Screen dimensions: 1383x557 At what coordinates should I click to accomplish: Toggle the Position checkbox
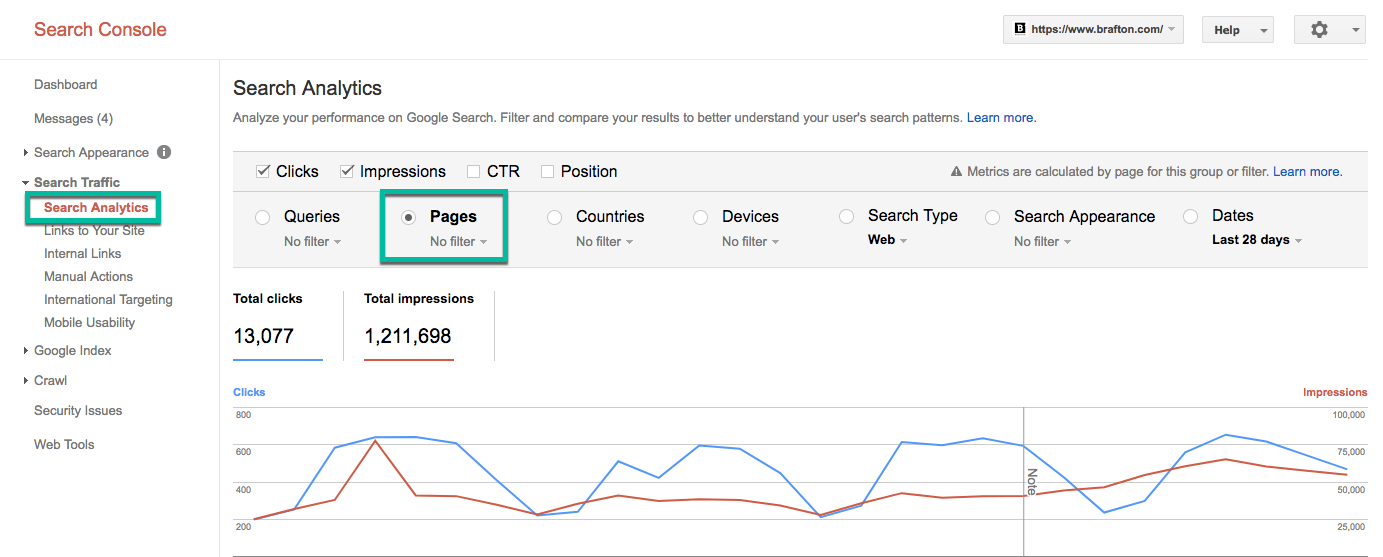[547, 172]
